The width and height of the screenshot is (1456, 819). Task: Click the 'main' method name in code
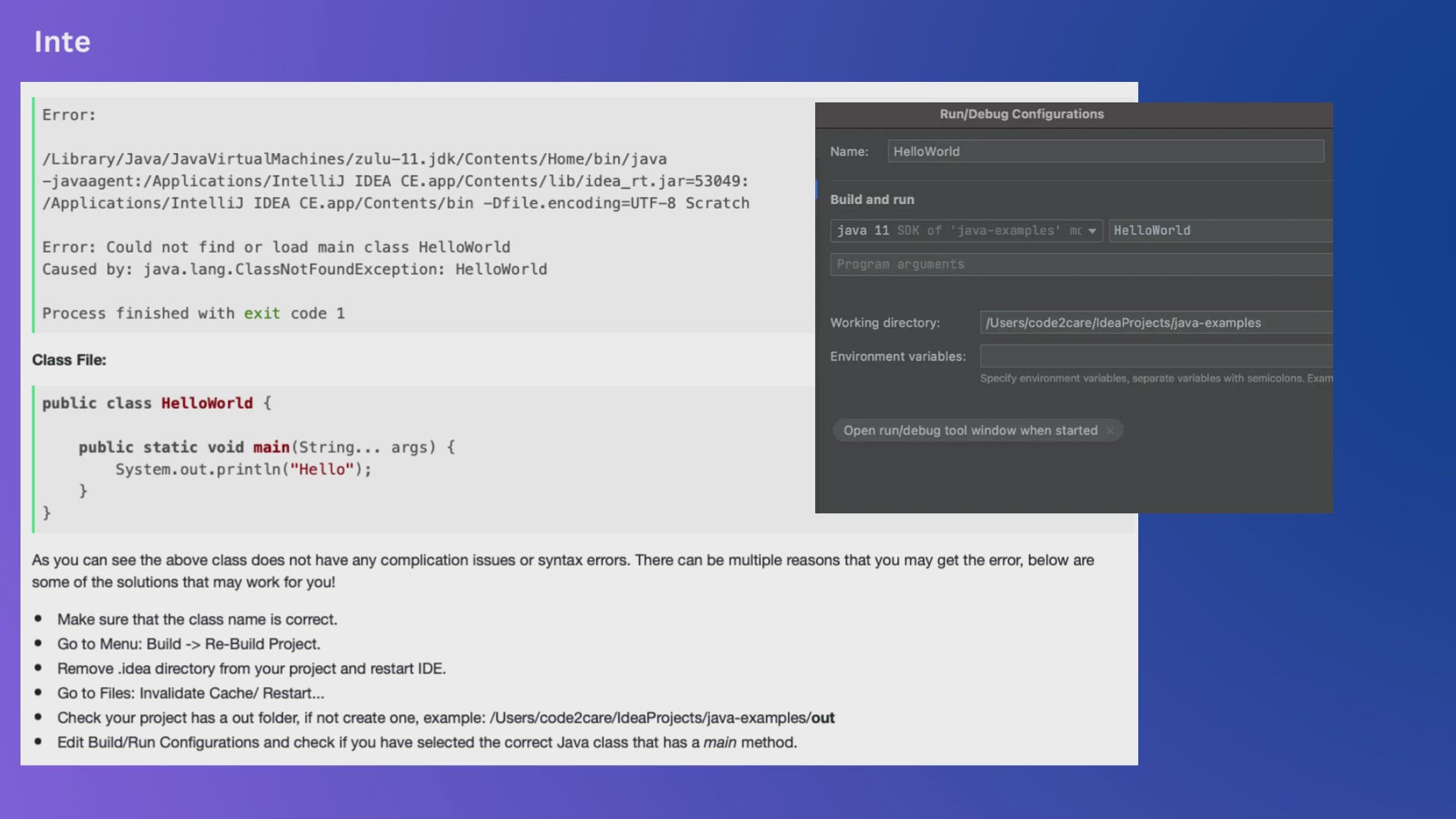pos(271,447)
